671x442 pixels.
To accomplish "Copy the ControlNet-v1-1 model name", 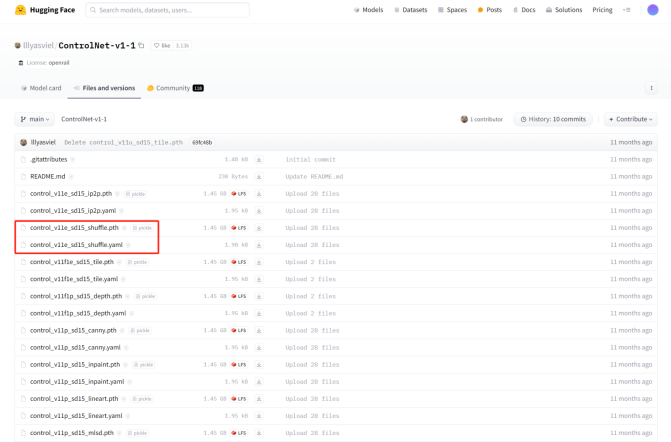I will (x=141, y=45).
